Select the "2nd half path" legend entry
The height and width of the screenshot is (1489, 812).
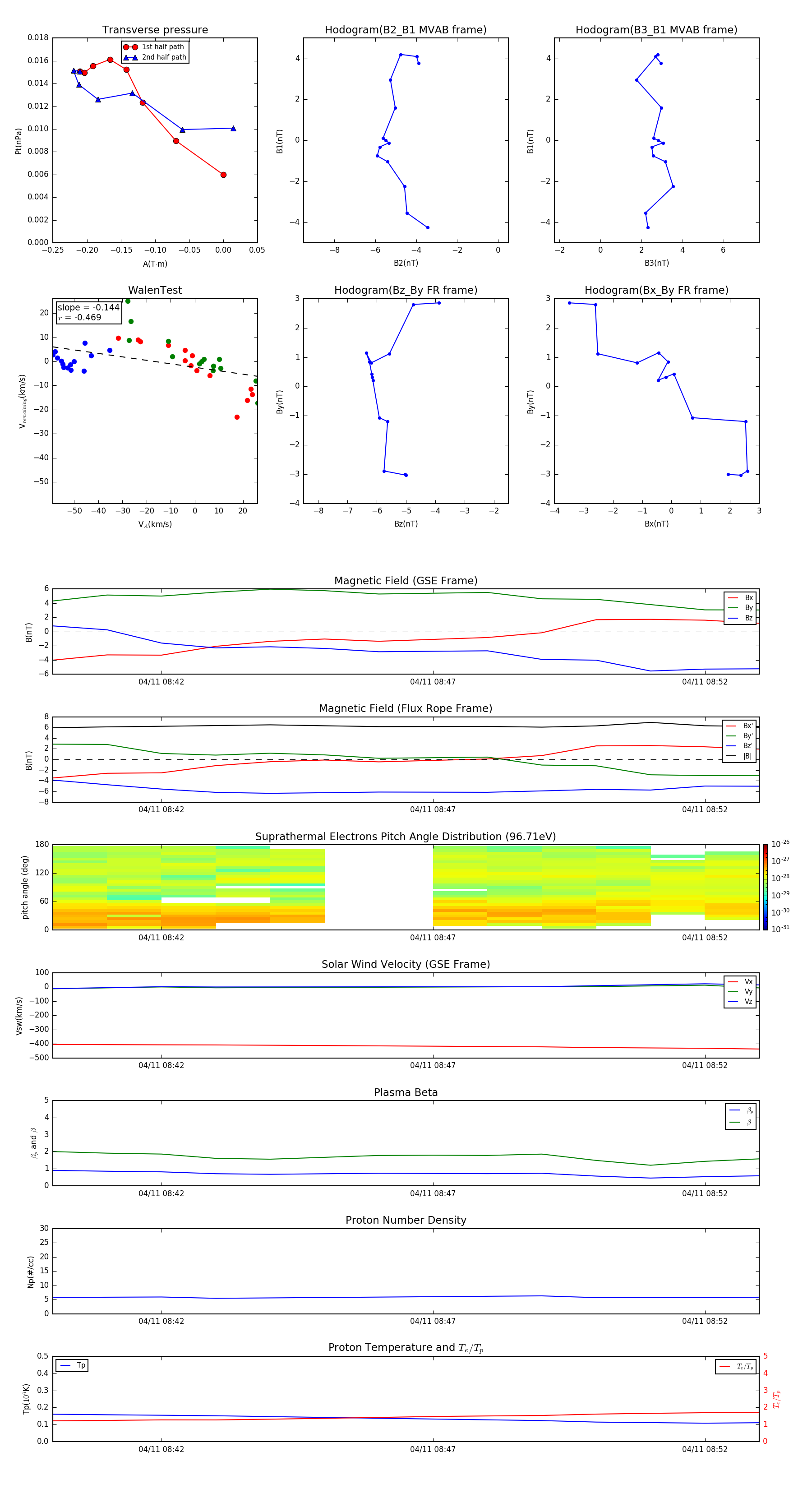click(155, 57)
